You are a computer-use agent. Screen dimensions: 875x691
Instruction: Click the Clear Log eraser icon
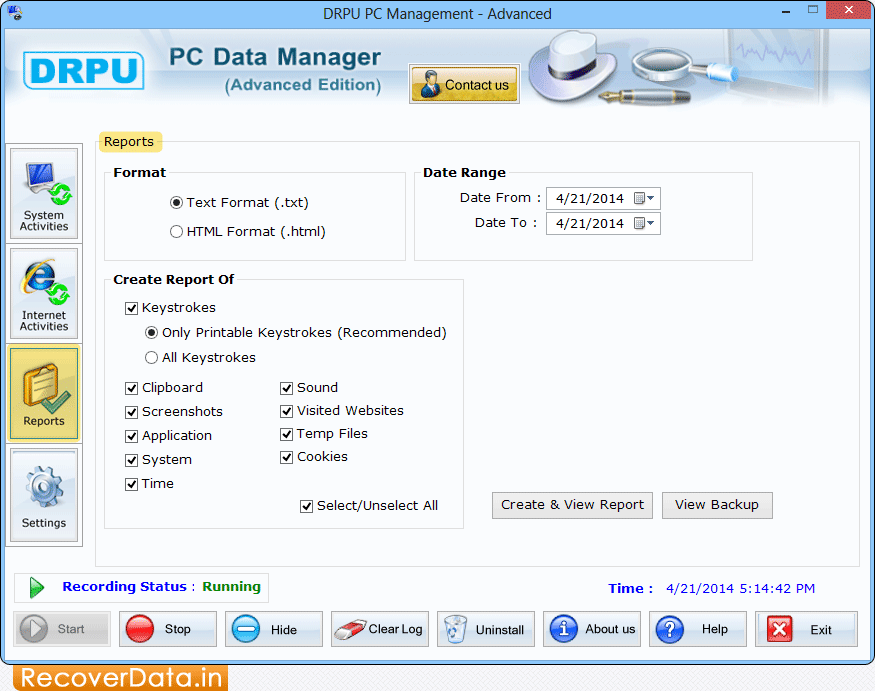350,629
